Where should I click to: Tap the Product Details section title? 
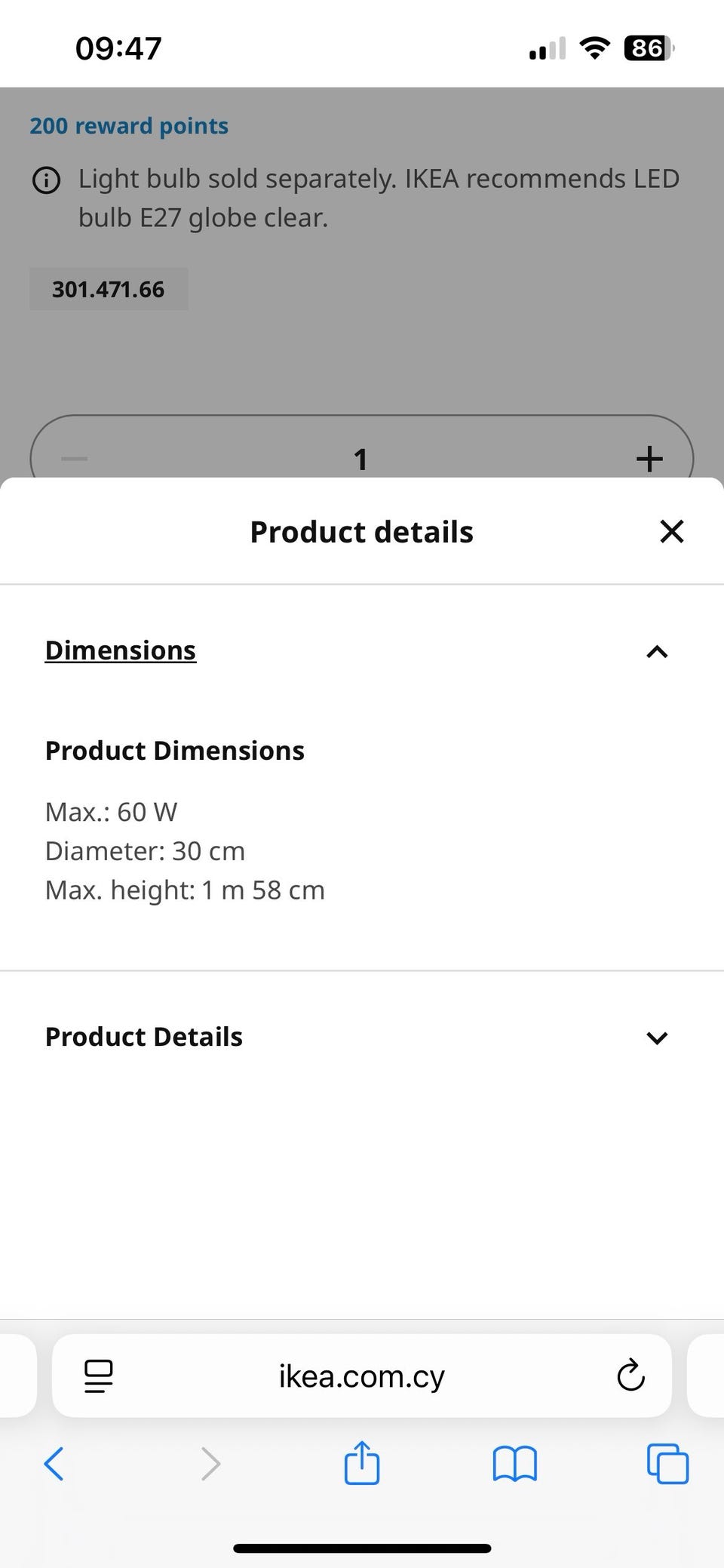[x=144, y=1037]
